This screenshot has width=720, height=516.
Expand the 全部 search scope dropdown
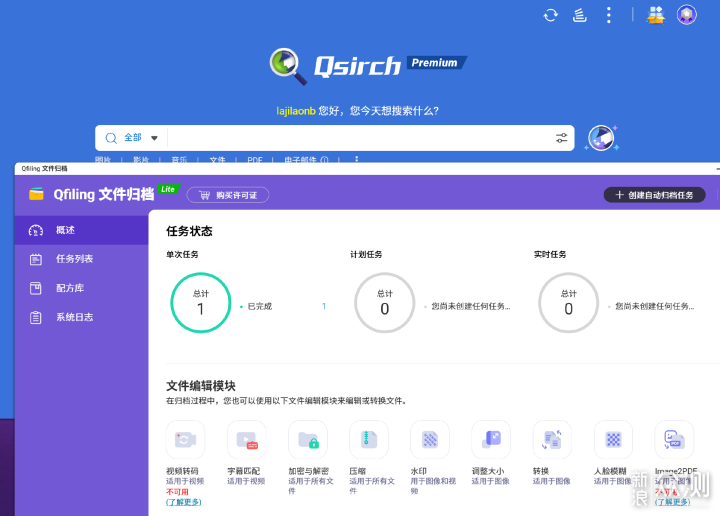(x=141, y=138)
